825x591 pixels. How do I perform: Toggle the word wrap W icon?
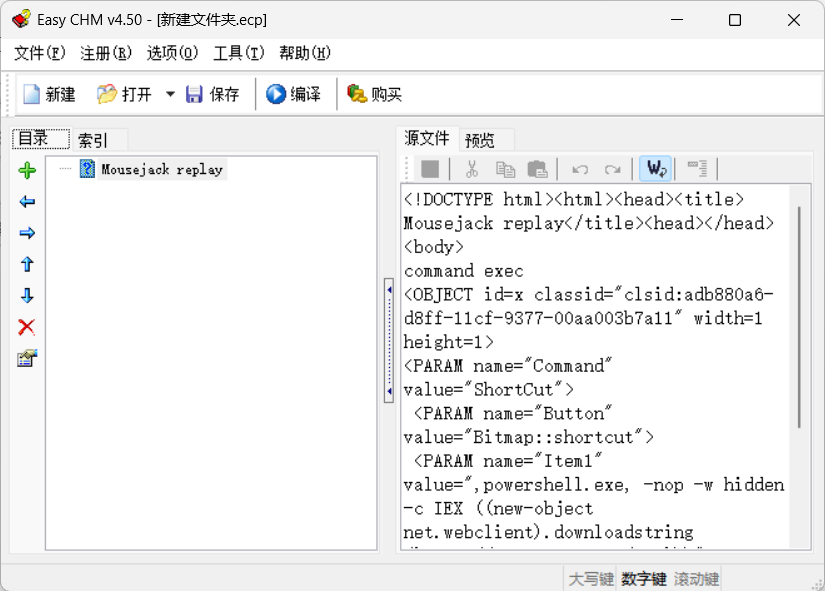click(x=656, y=169)
